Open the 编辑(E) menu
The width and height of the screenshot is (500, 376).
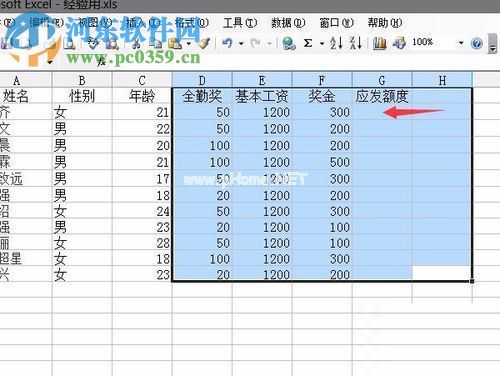click(x=47, y=23)
